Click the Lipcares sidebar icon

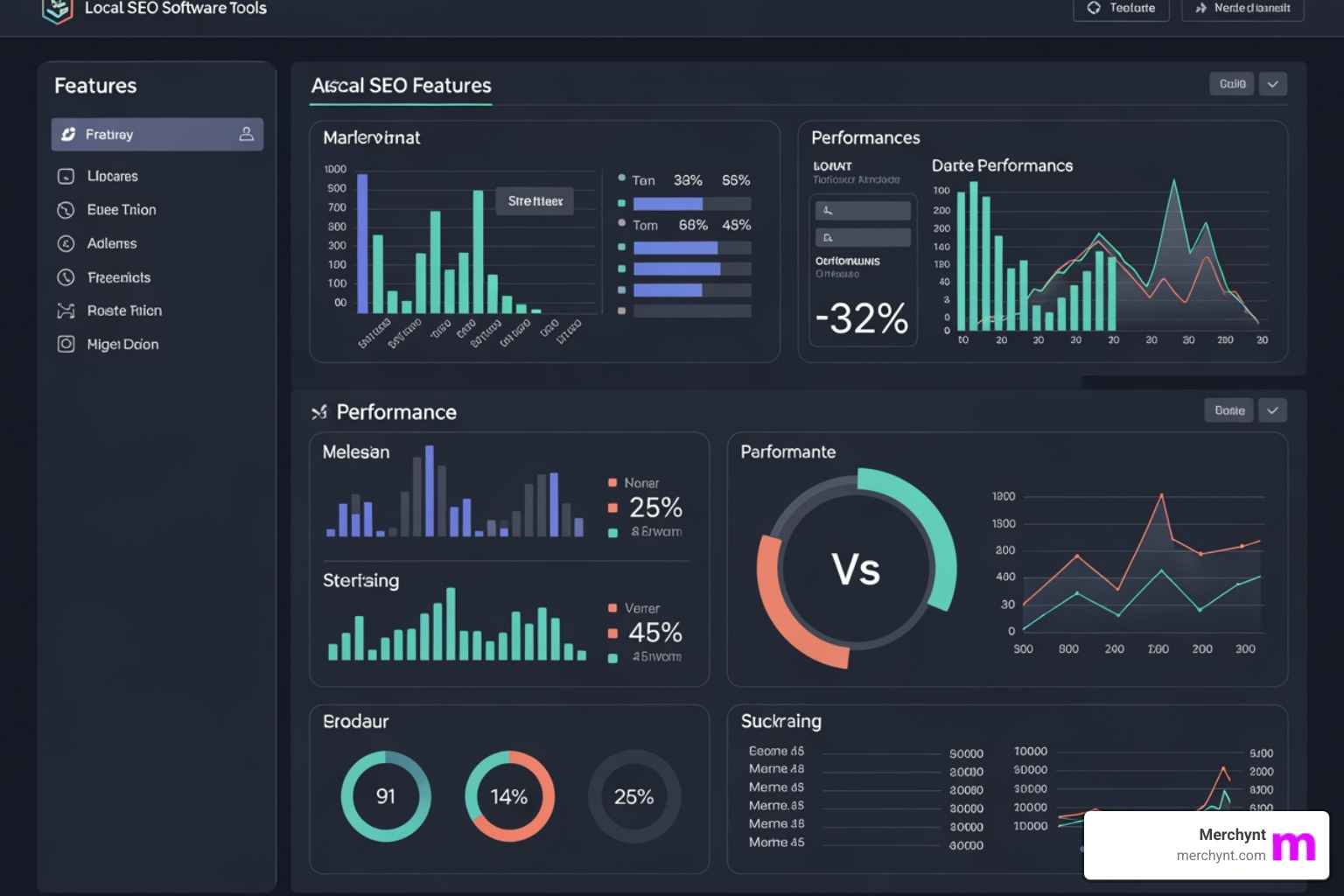(66, 176)
